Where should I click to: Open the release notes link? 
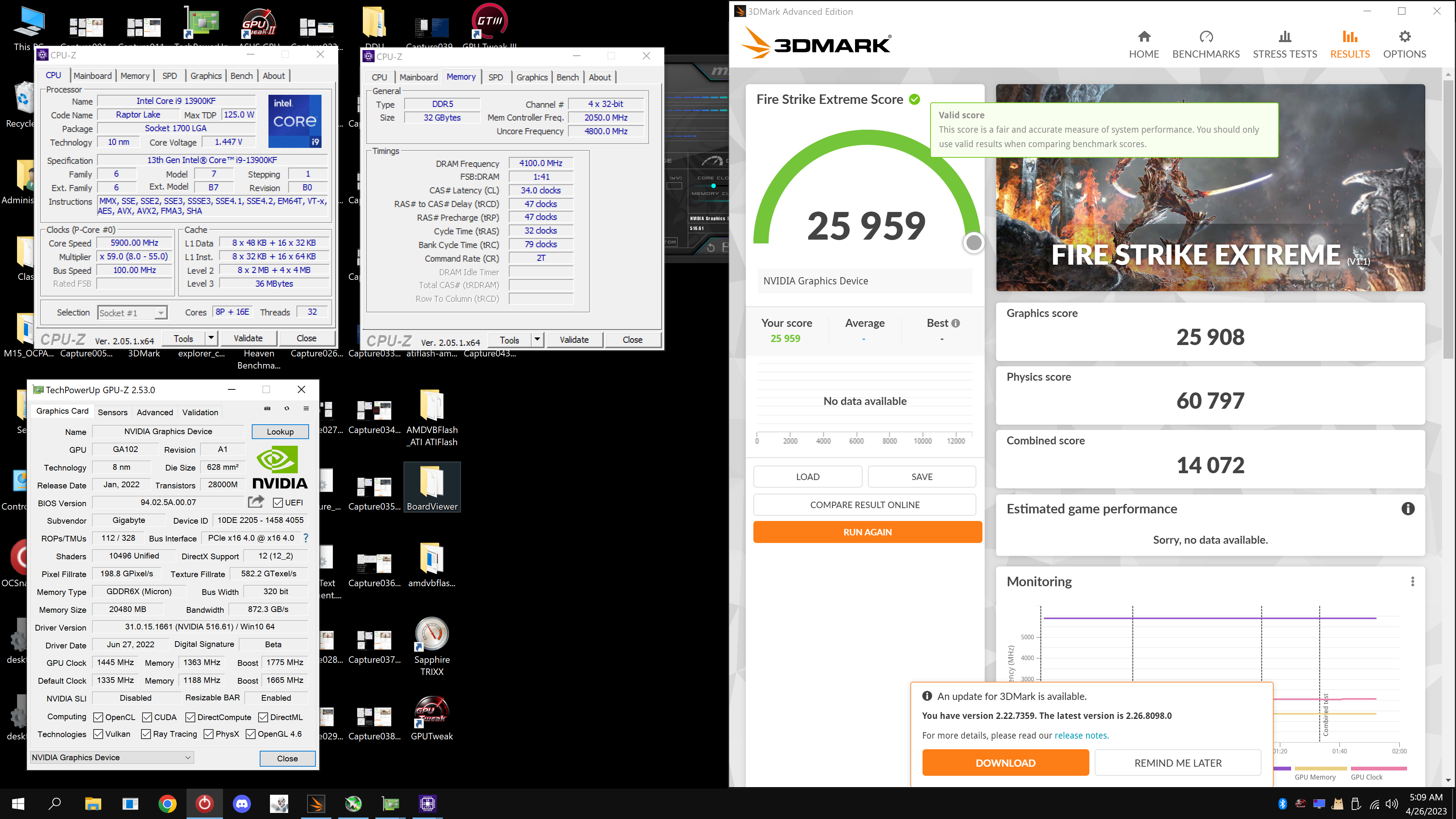point(1081,735)
